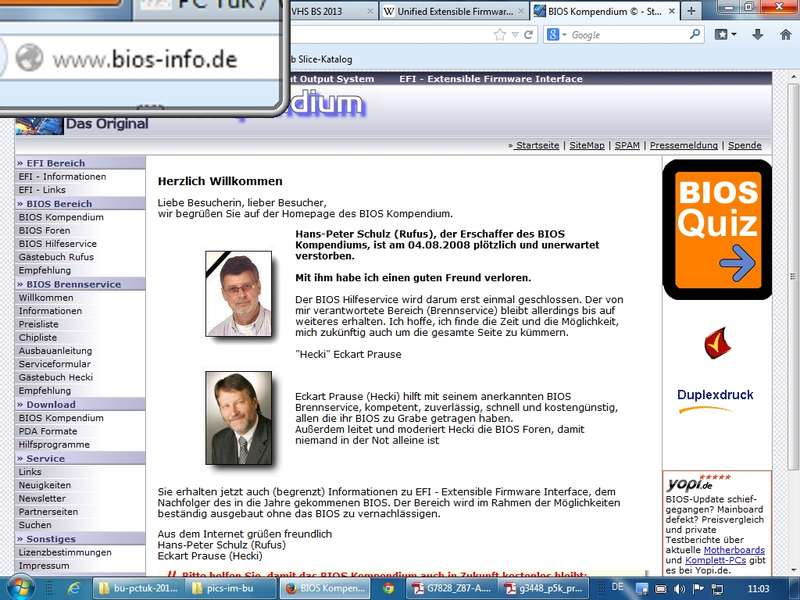The width and height of the screenshot is (800, 600).
Task: Open EFI - Informationen in sidebar
Action: point(62,177)
